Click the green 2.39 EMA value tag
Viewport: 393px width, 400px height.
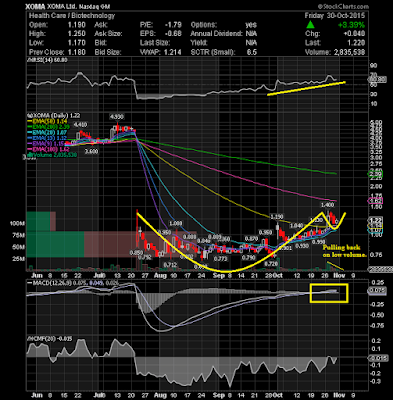(x=375, y=174)
